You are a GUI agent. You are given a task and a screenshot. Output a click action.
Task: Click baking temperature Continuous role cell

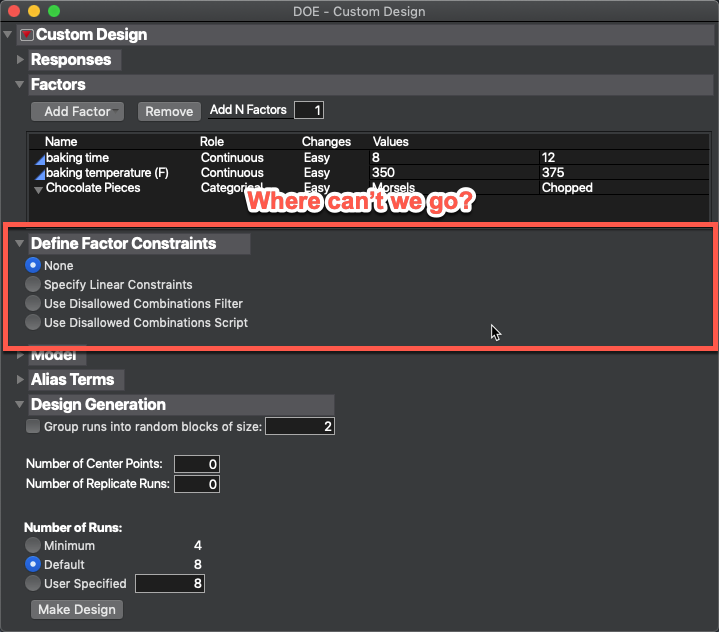click(232, 173)
